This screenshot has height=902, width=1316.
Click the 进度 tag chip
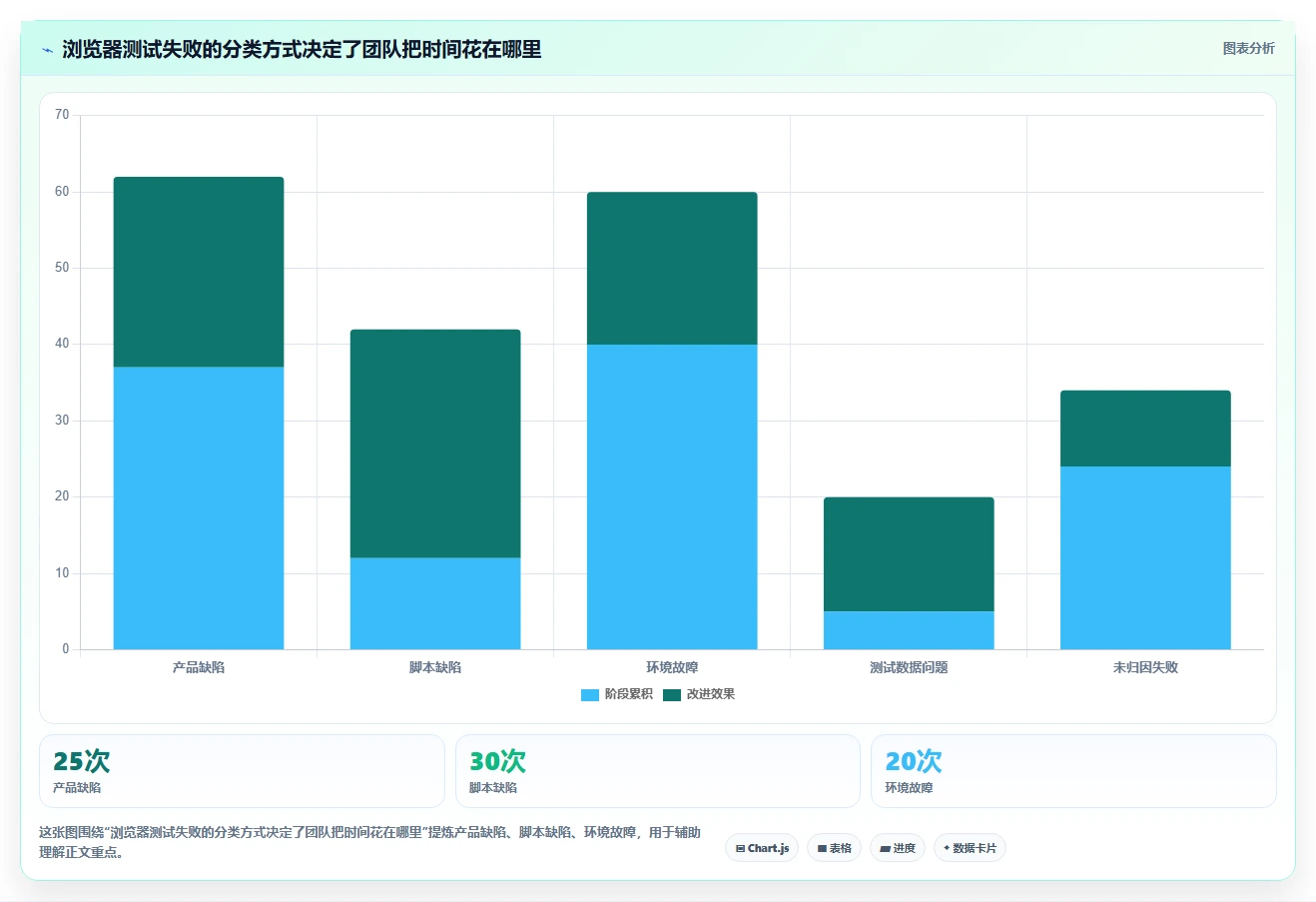click(x=898, y=848)
